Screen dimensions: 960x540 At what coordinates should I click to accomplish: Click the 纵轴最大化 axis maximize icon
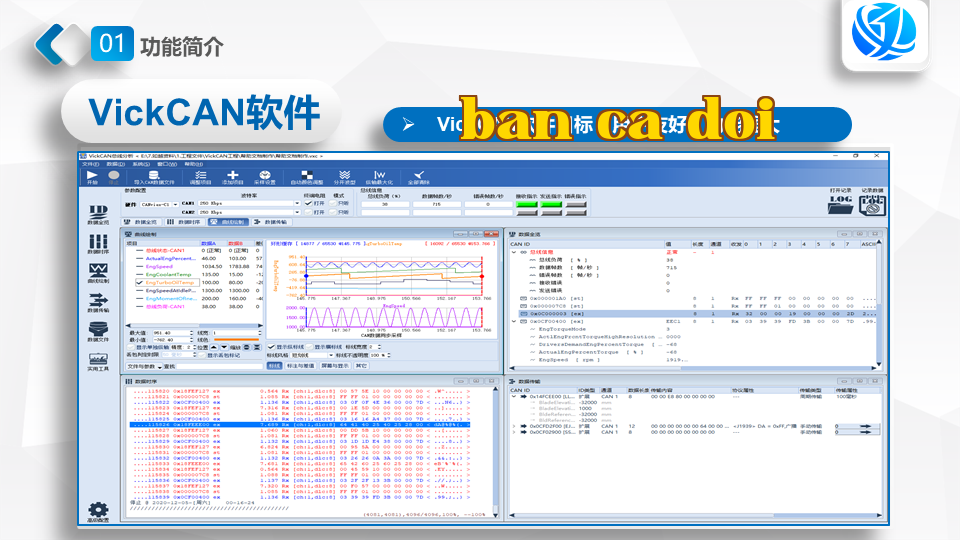click(380, 175)
